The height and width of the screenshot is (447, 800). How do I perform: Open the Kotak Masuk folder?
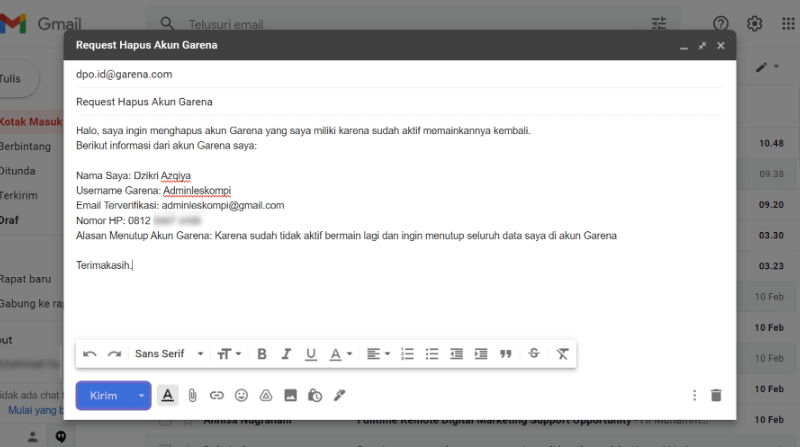point(31,122)
